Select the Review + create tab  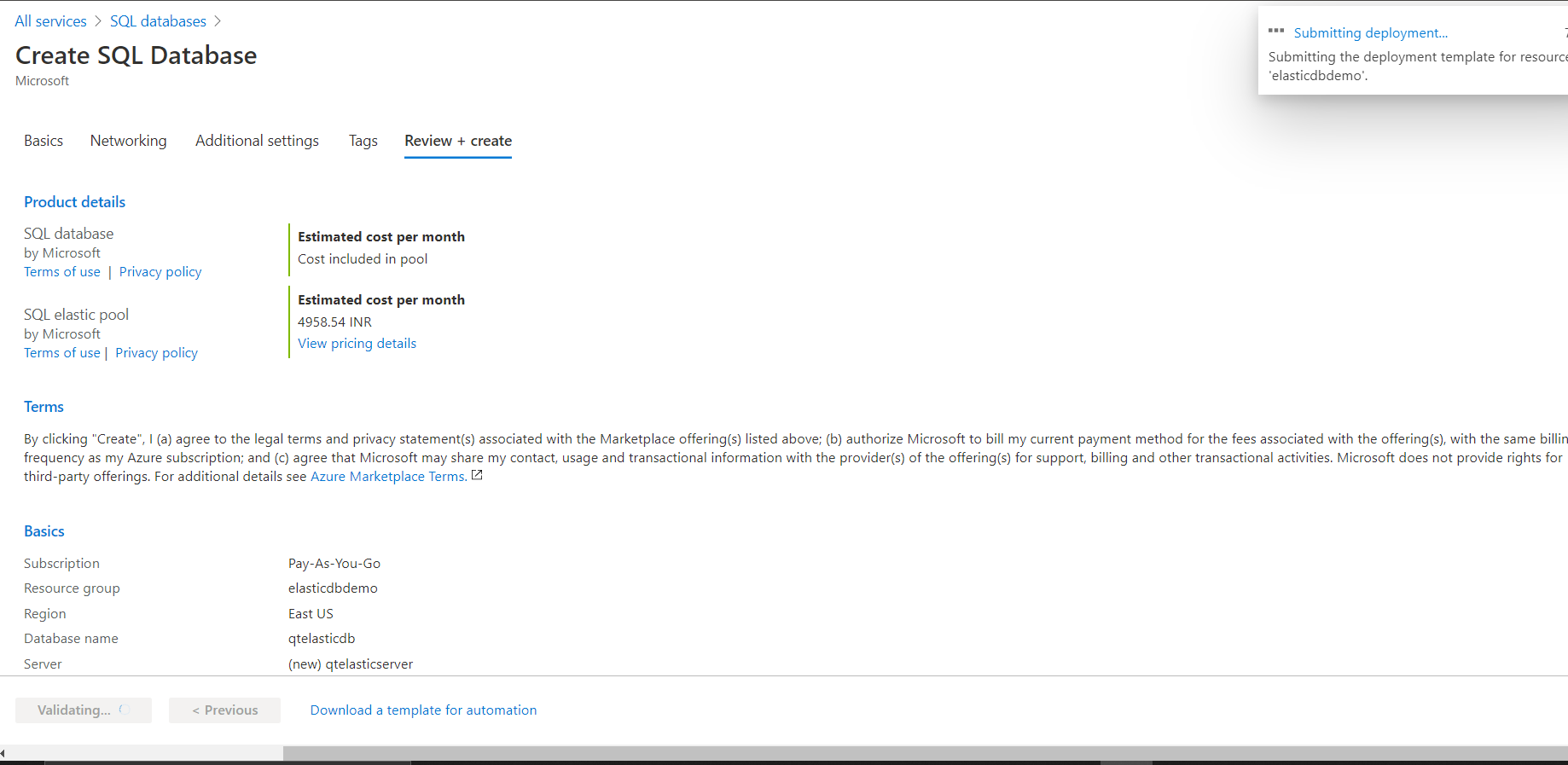pos(458,141)
